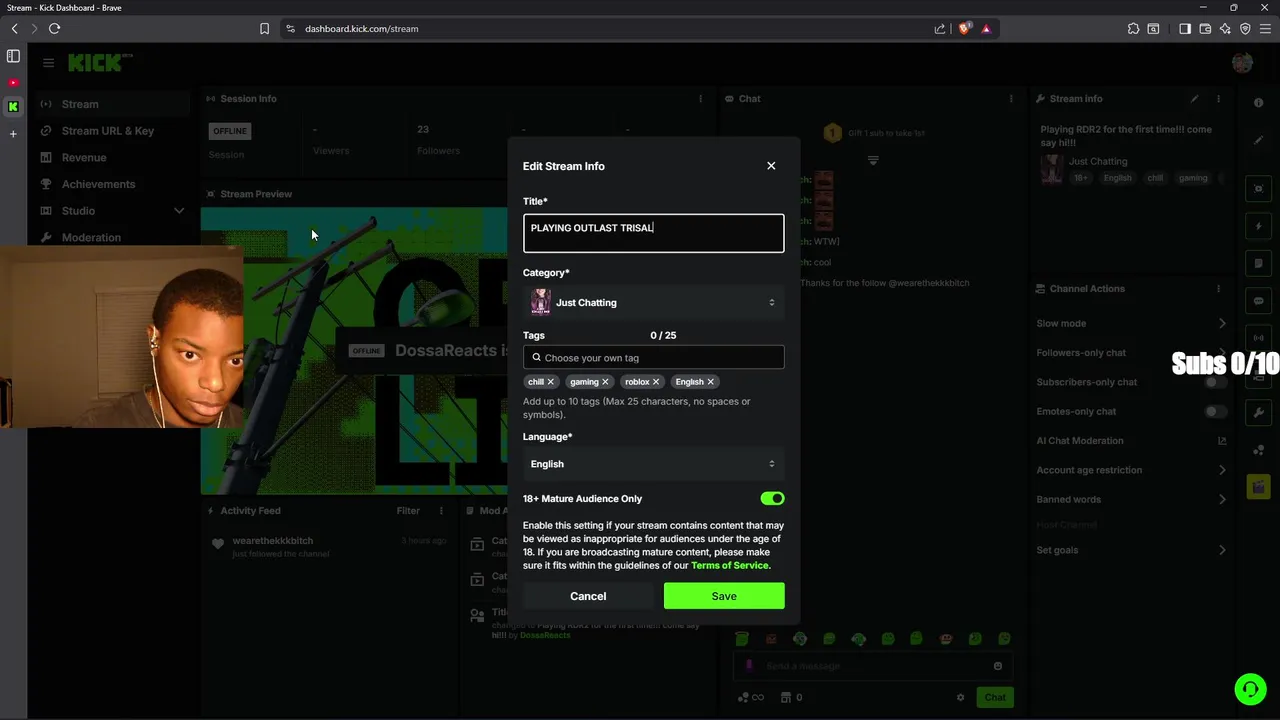
Task: Open the emoji picker in message box
Action: (x=997, y=666)
